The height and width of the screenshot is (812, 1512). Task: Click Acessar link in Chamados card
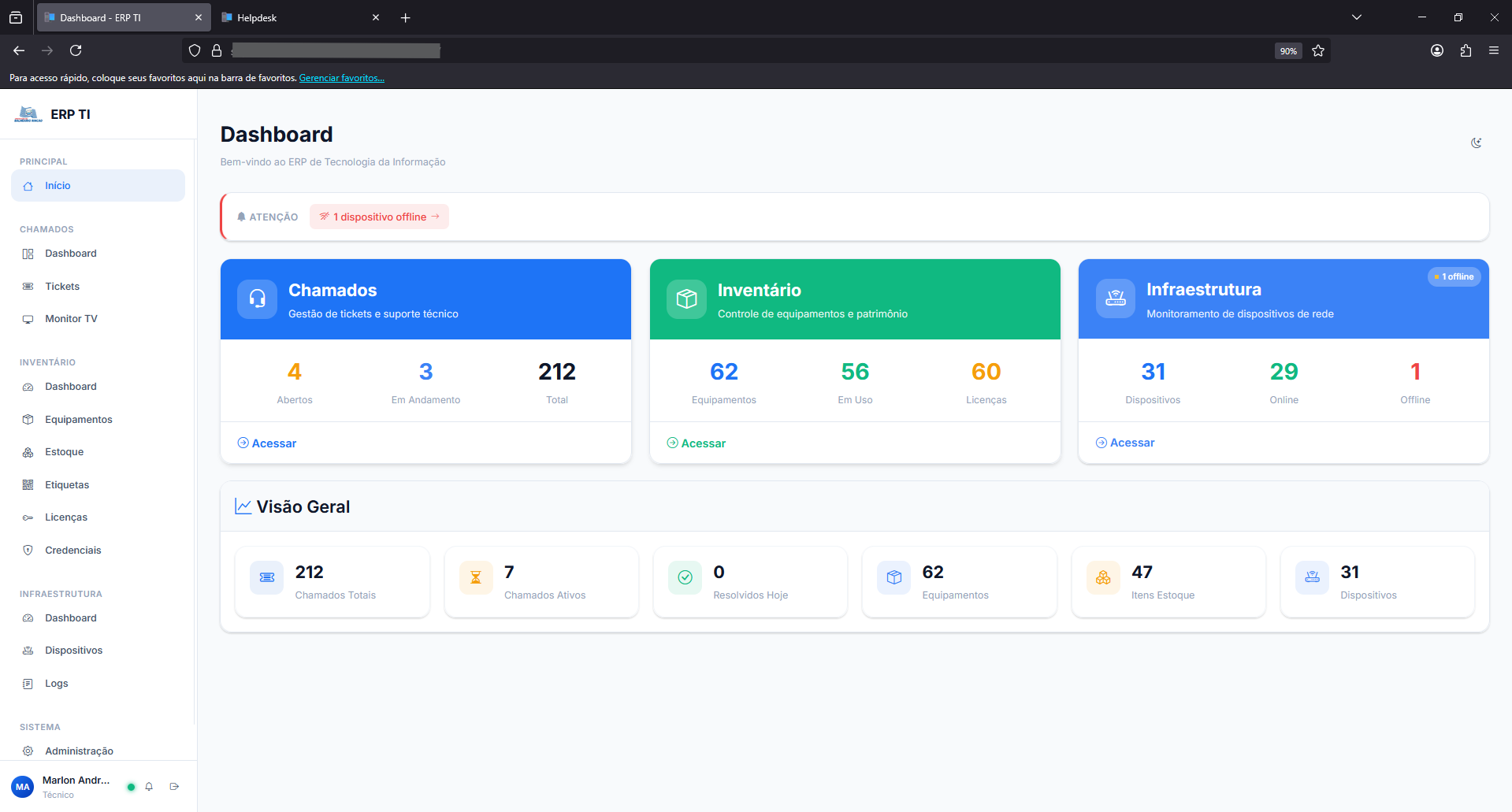[267, 443]
